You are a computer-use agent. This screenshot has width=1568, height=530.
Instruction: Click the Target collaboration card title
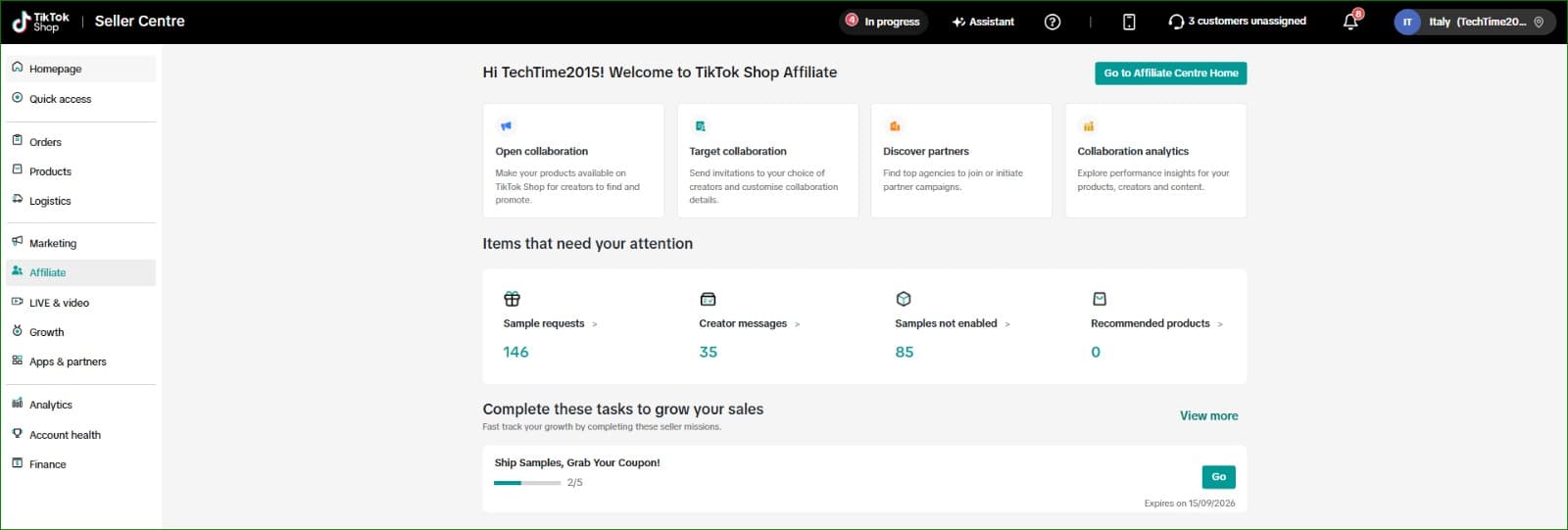[x=738, y=152]
